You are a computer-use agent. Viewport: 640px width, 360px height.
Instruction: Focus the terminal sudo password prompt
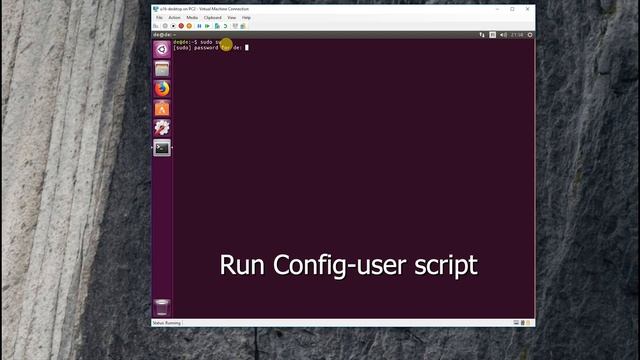tap(211, 48)
